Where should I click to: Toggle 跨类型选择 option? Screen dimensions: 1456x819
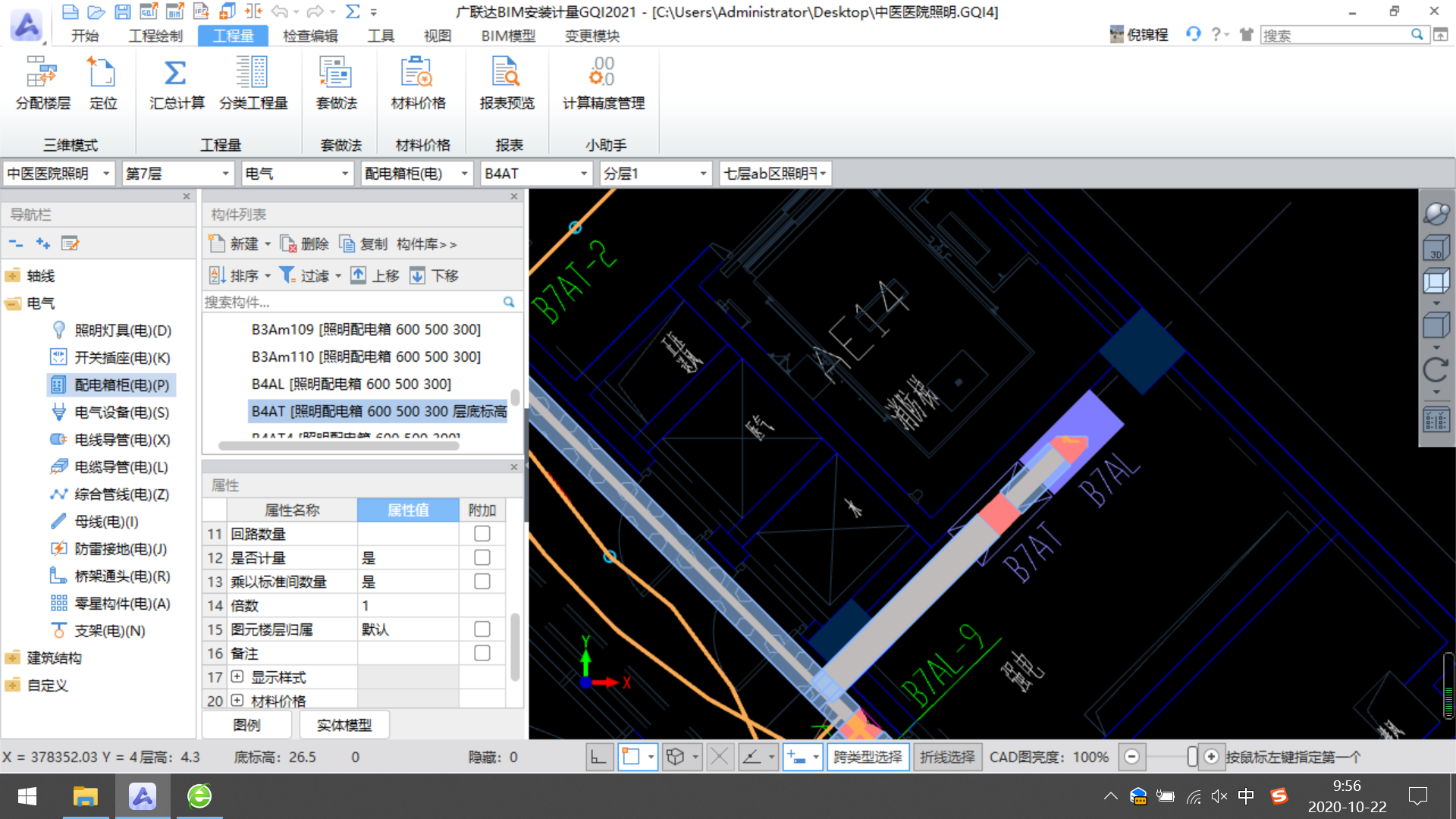pyautogui.click(x=868, y=757)
